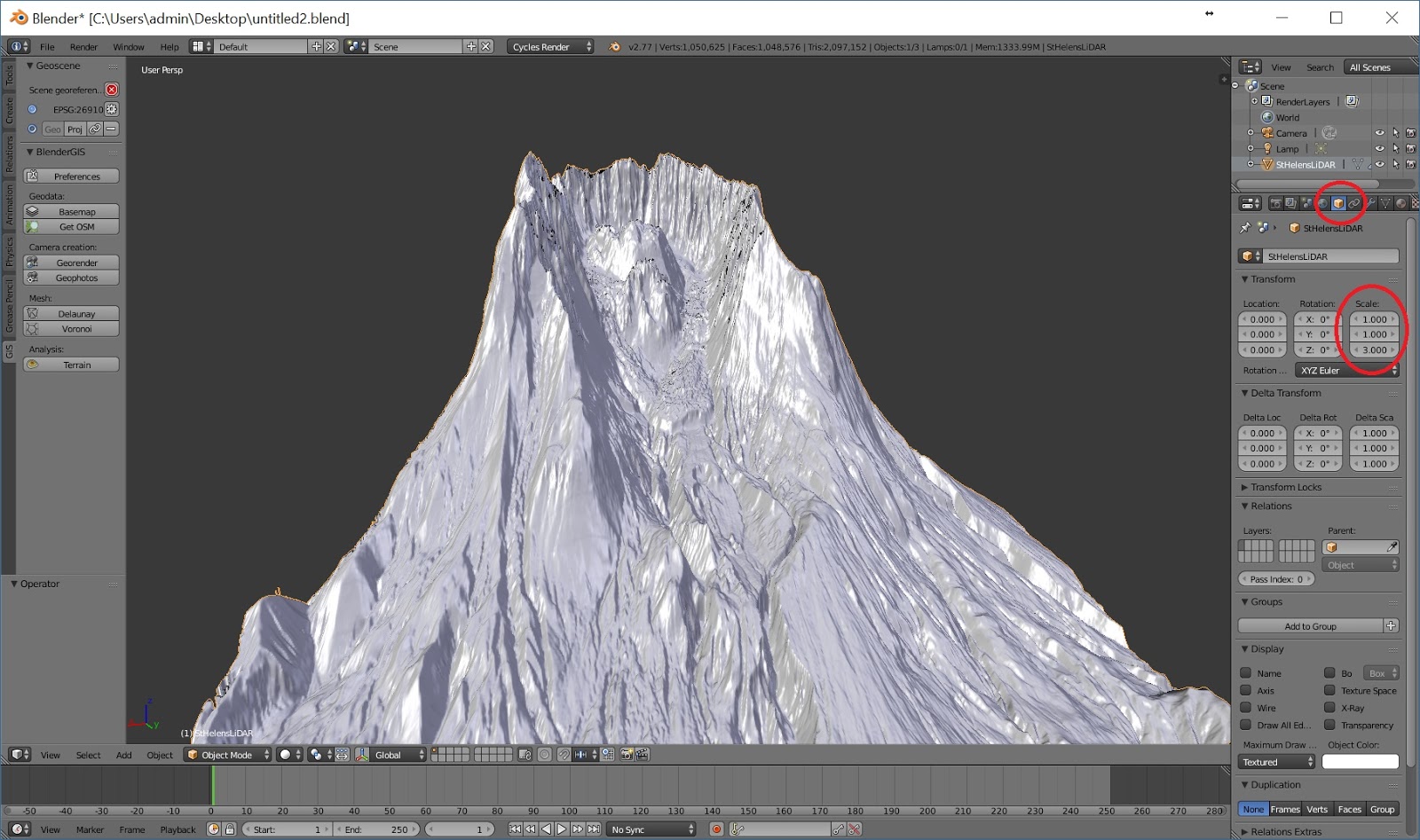
Task: Click the Add to Group button
Action: click(x=1310, y=626)
